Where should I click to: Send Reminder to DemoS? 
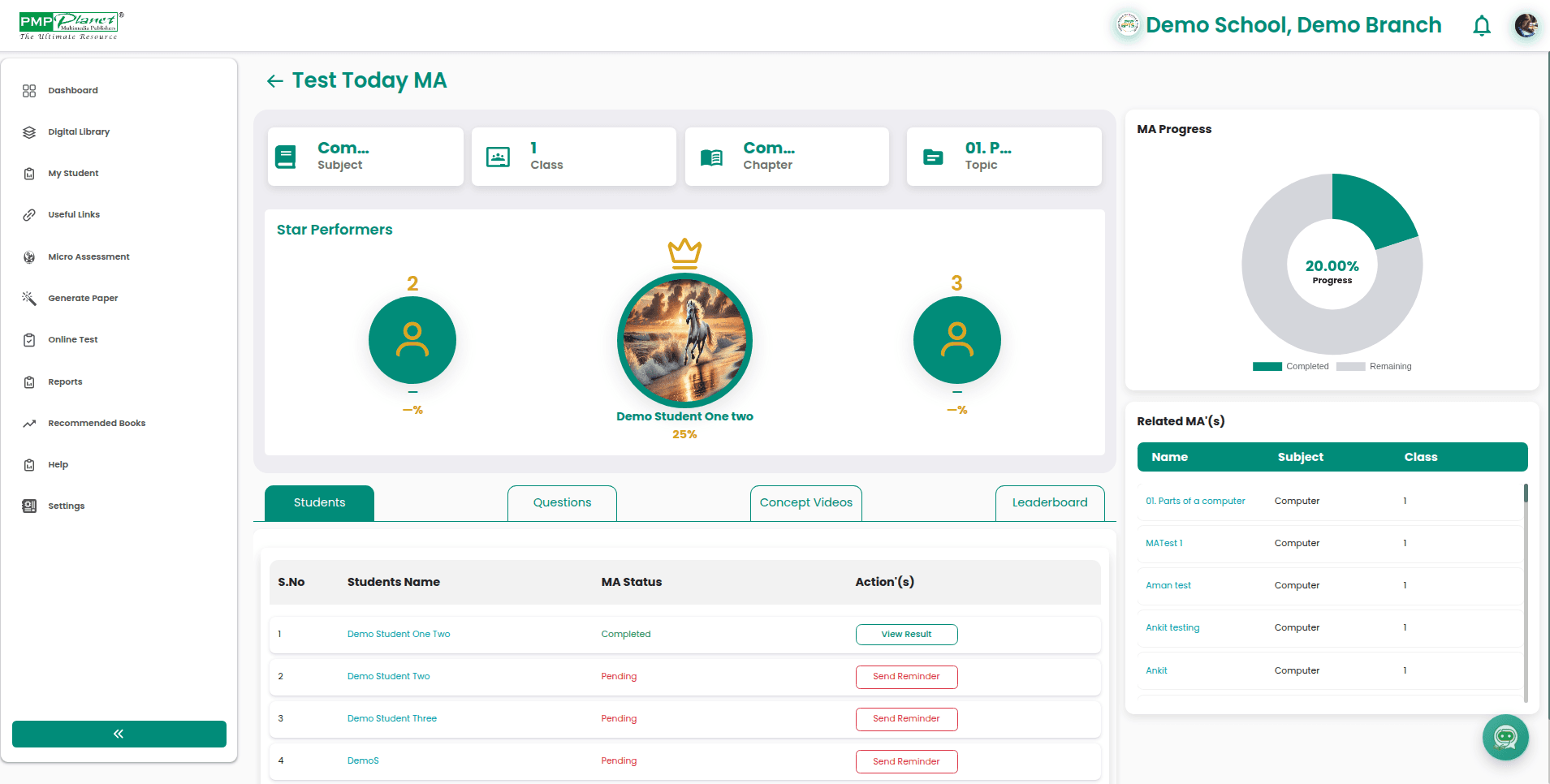point(907,761)
